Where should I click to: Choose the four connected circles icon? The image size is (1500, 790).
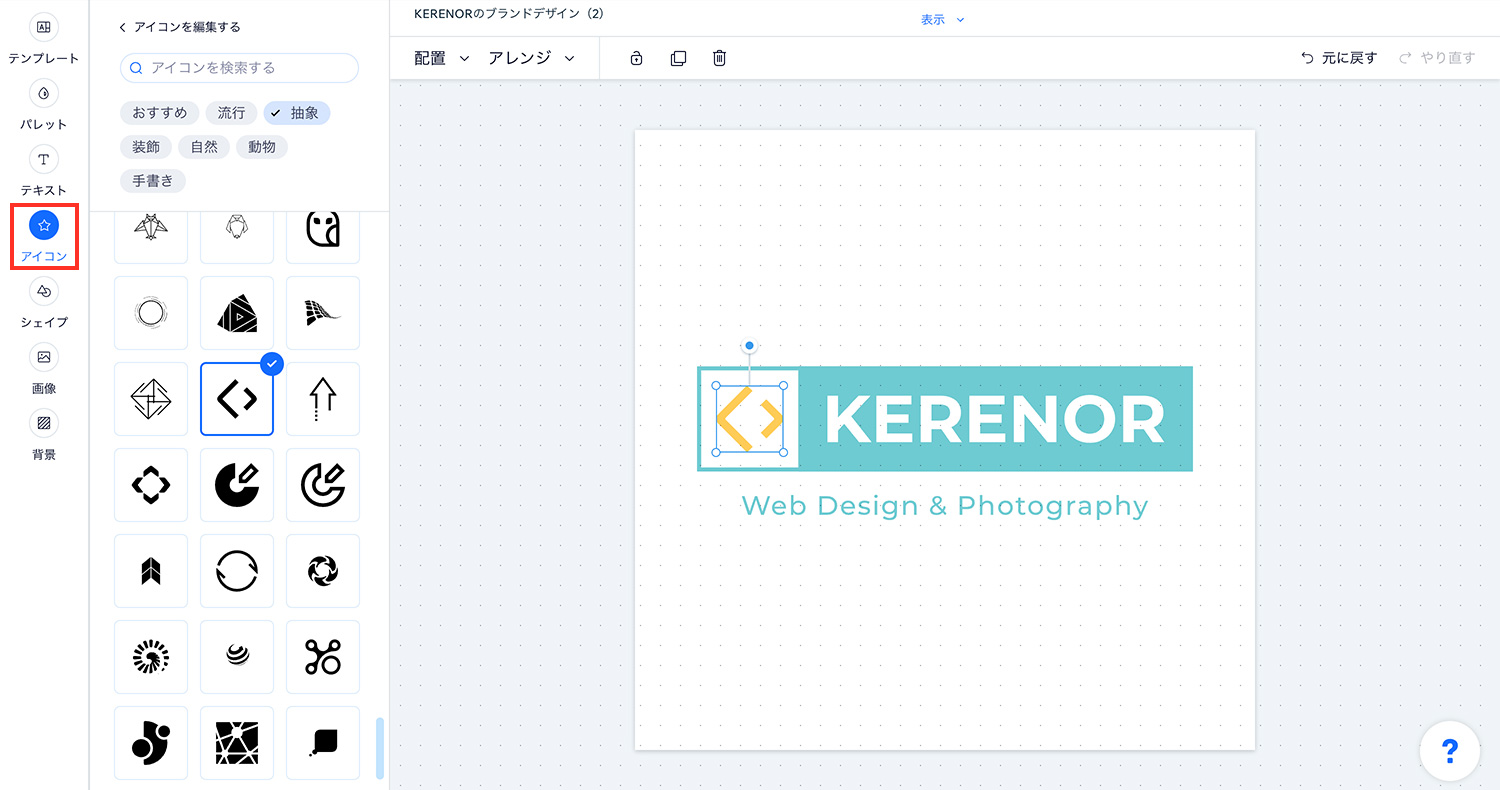tap(323, 657)
